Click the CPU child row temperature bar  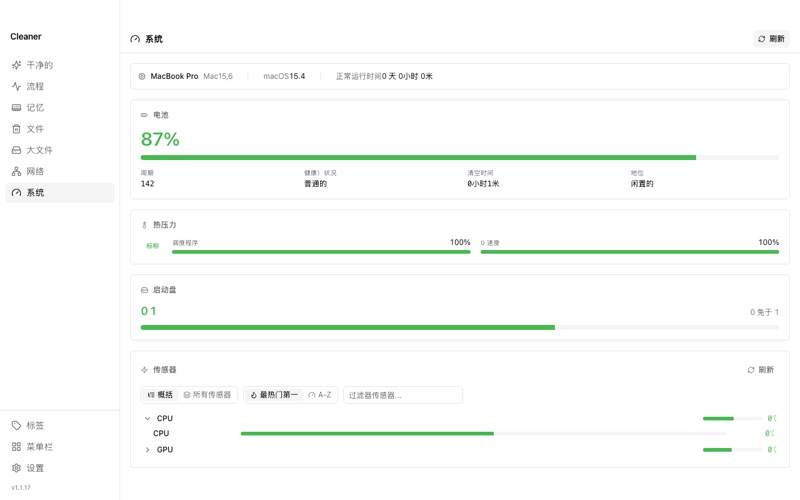pyautogui.click(x=483, y=433)
